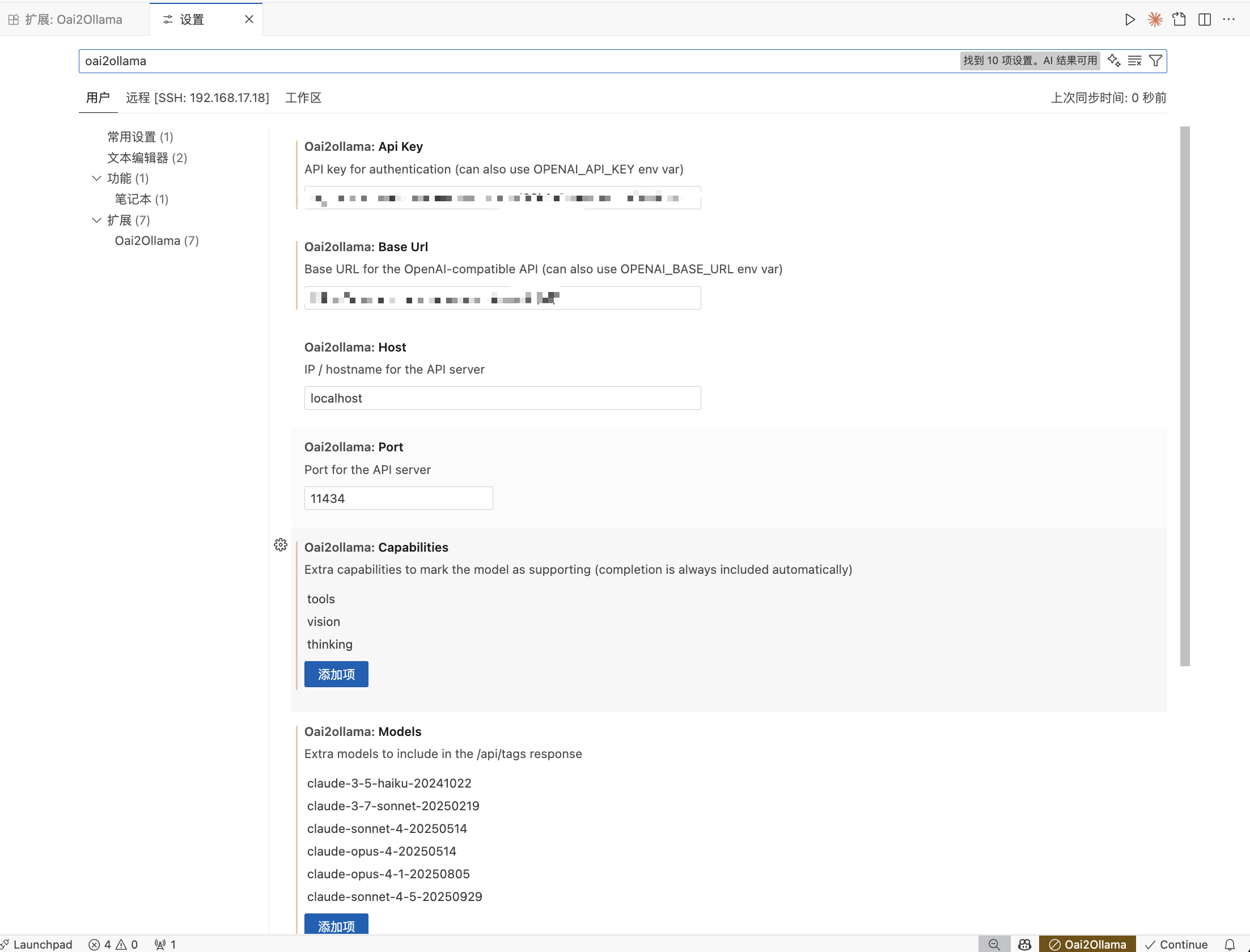Click gear icon beside Capabilities setting
The height and width of the screenshot is (952, 1250).
(281, 545)
